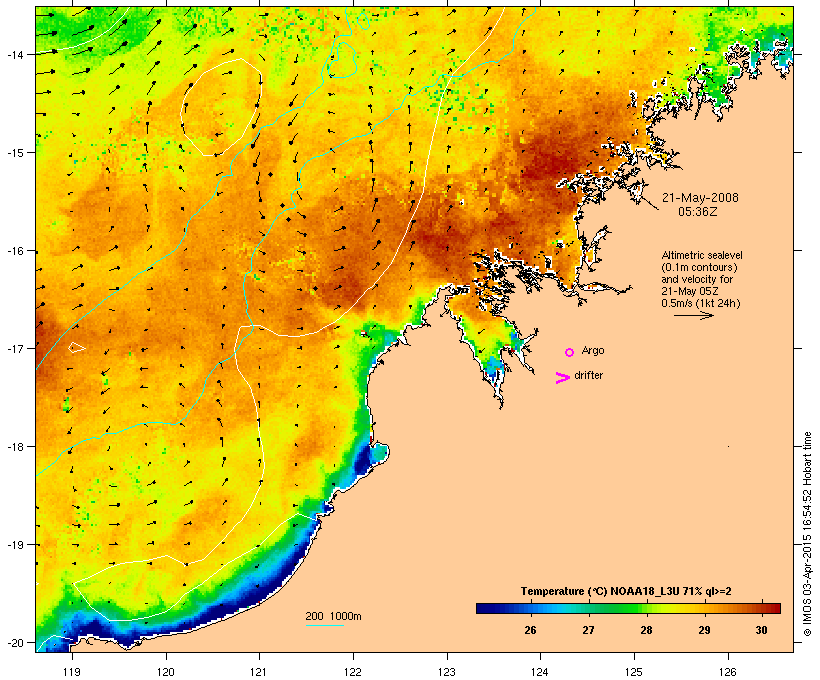Click the latitude label -14
Viewport: 820px width, 680px height.
pos(15,54)
